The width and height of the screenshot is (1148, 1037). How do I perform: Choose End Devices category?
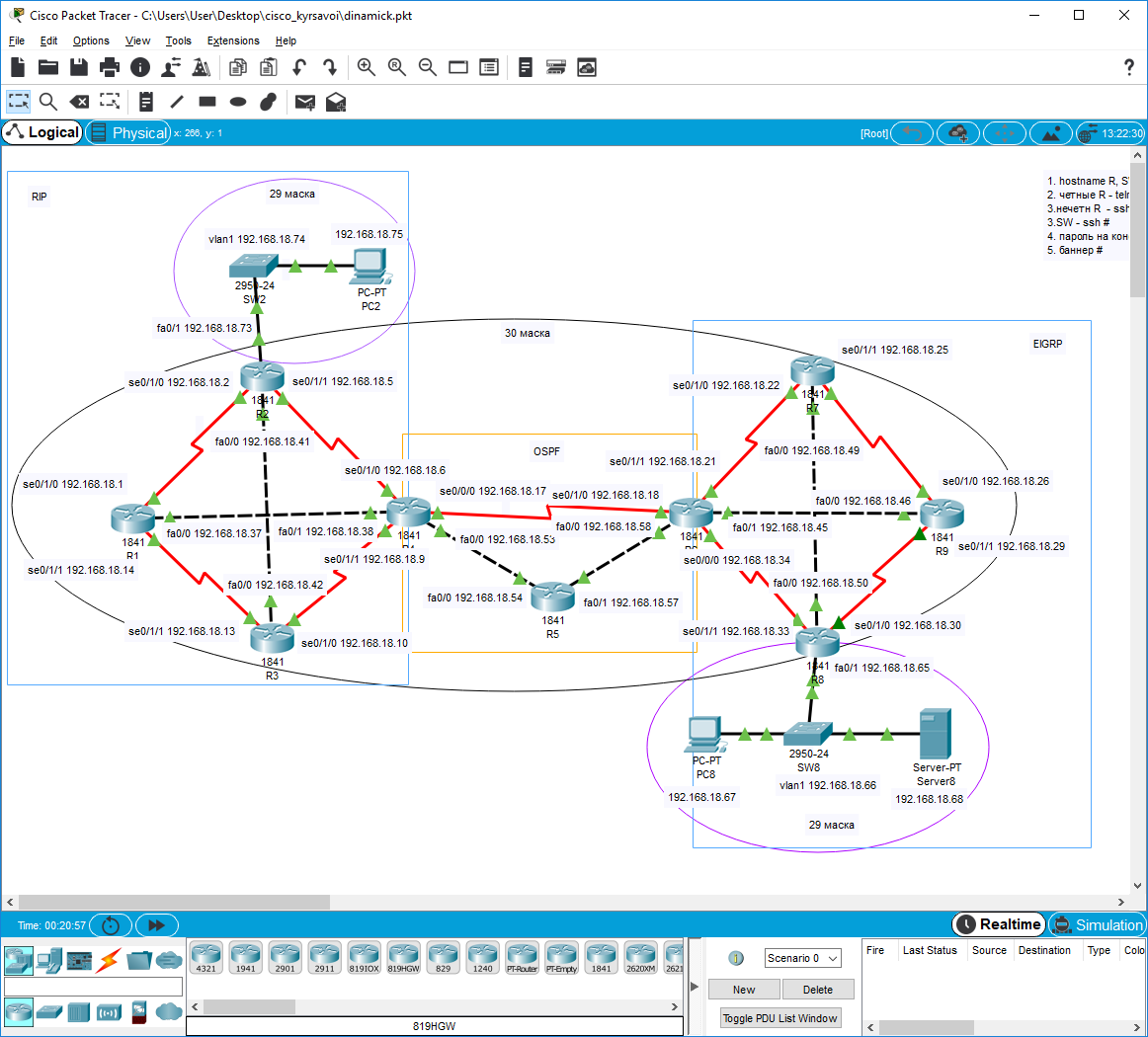49,959
